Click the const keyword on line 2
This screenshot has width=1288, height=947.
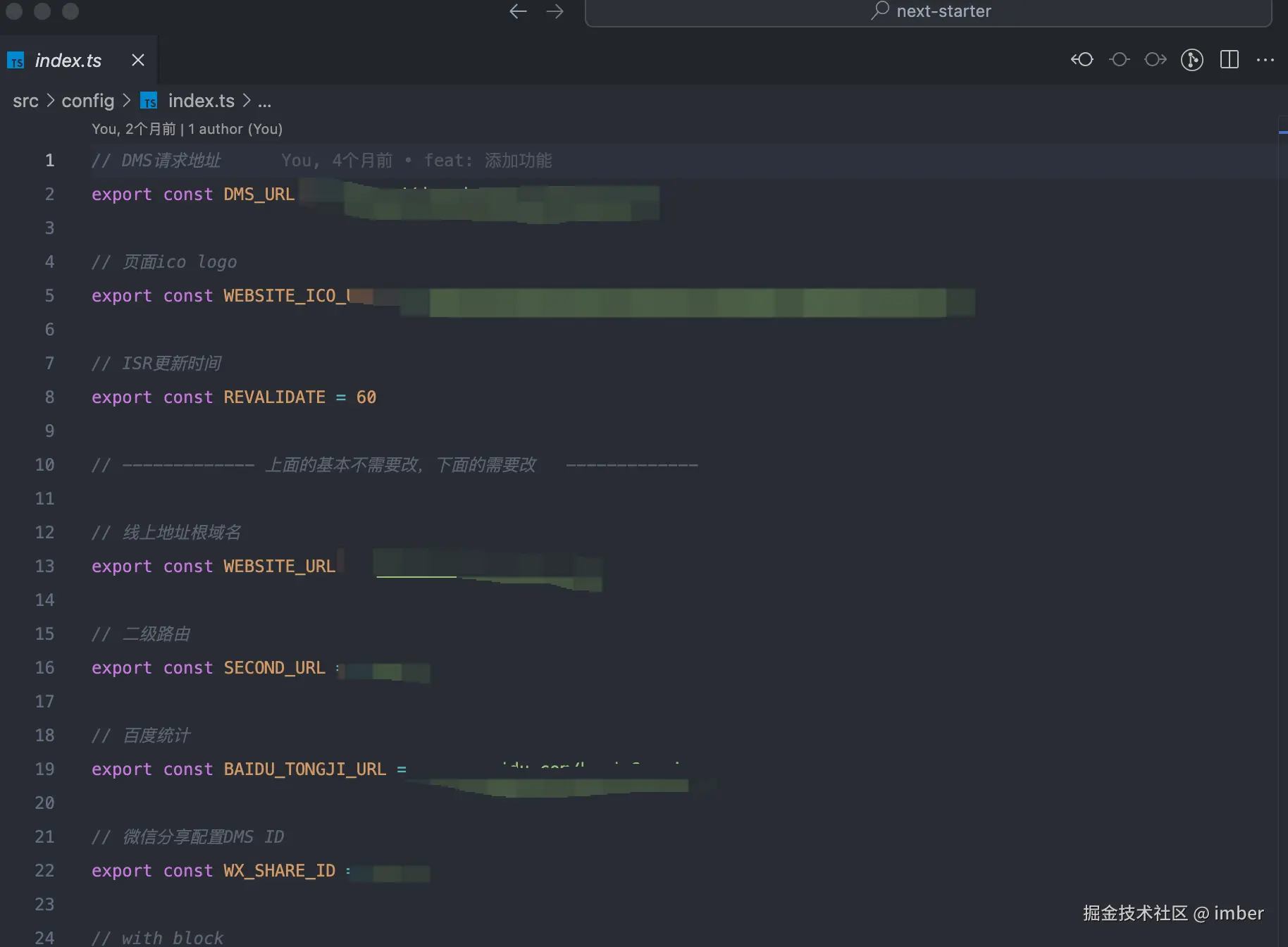point(187,194)
